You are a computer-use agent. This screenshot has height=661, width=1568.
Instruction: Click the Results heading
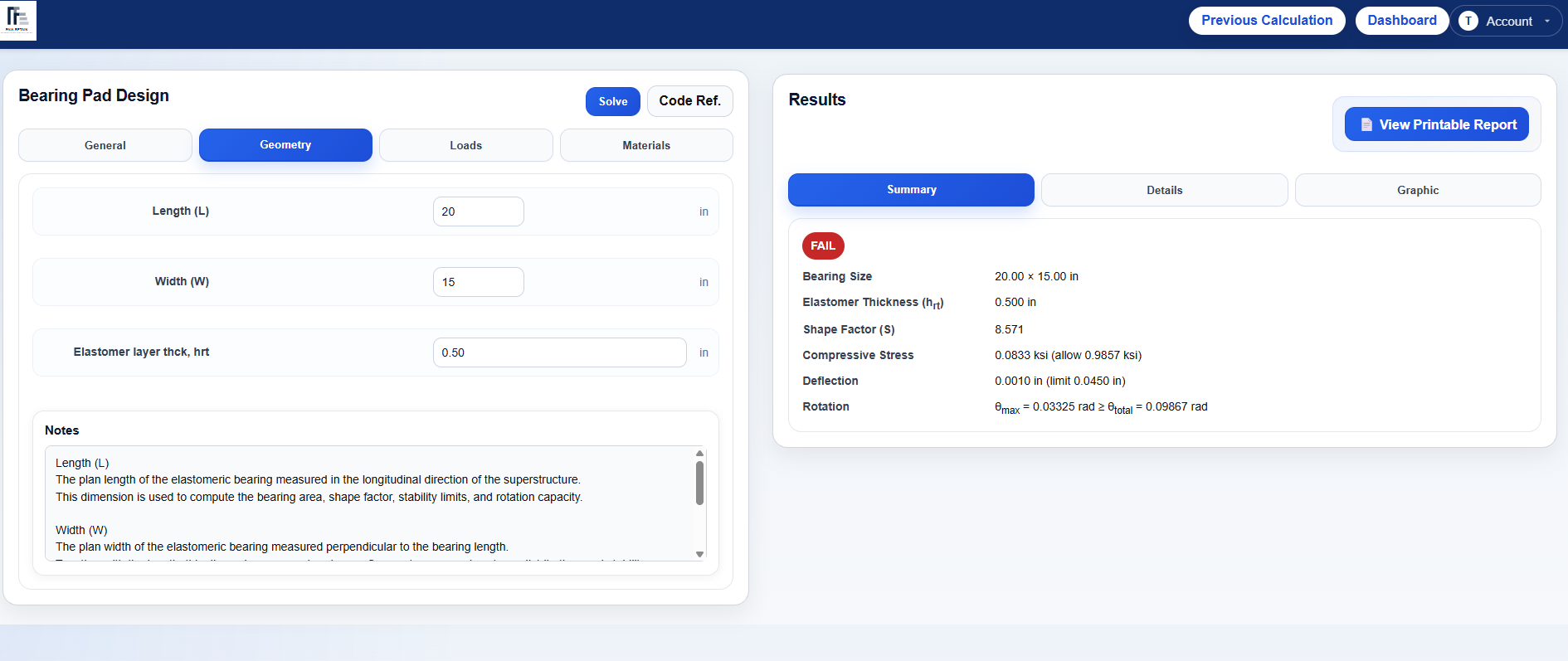coord(817,100)
